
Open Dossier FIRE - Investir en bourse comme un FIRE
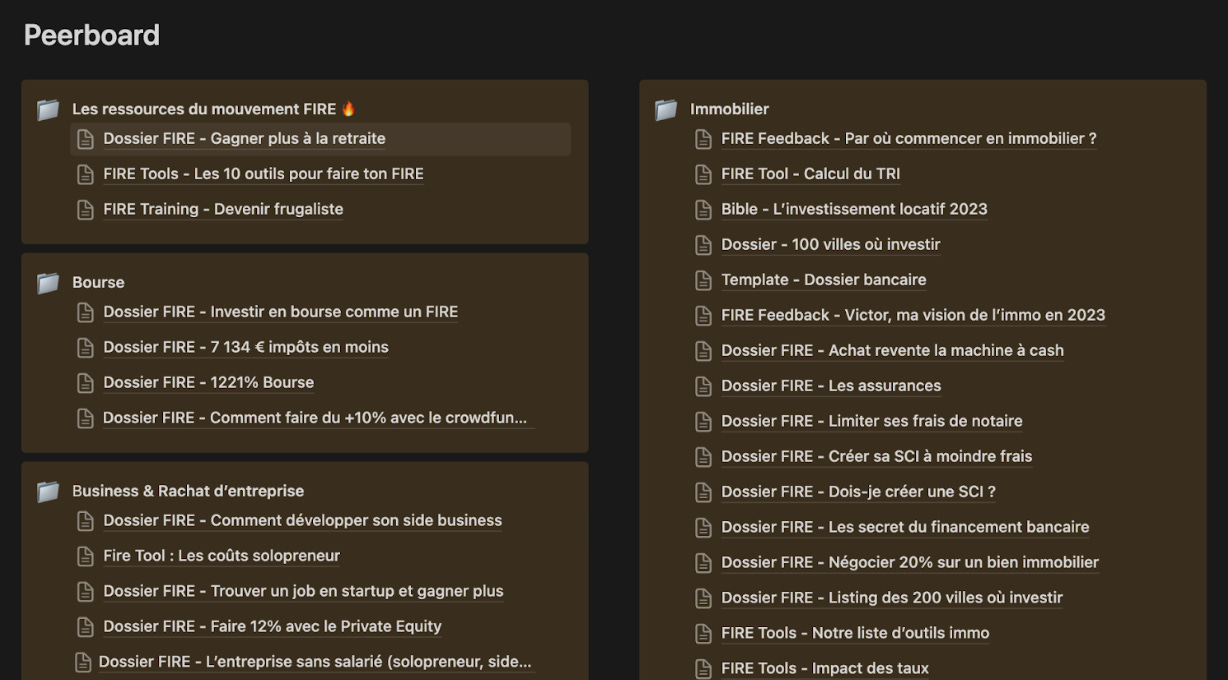tap(280, 312)
